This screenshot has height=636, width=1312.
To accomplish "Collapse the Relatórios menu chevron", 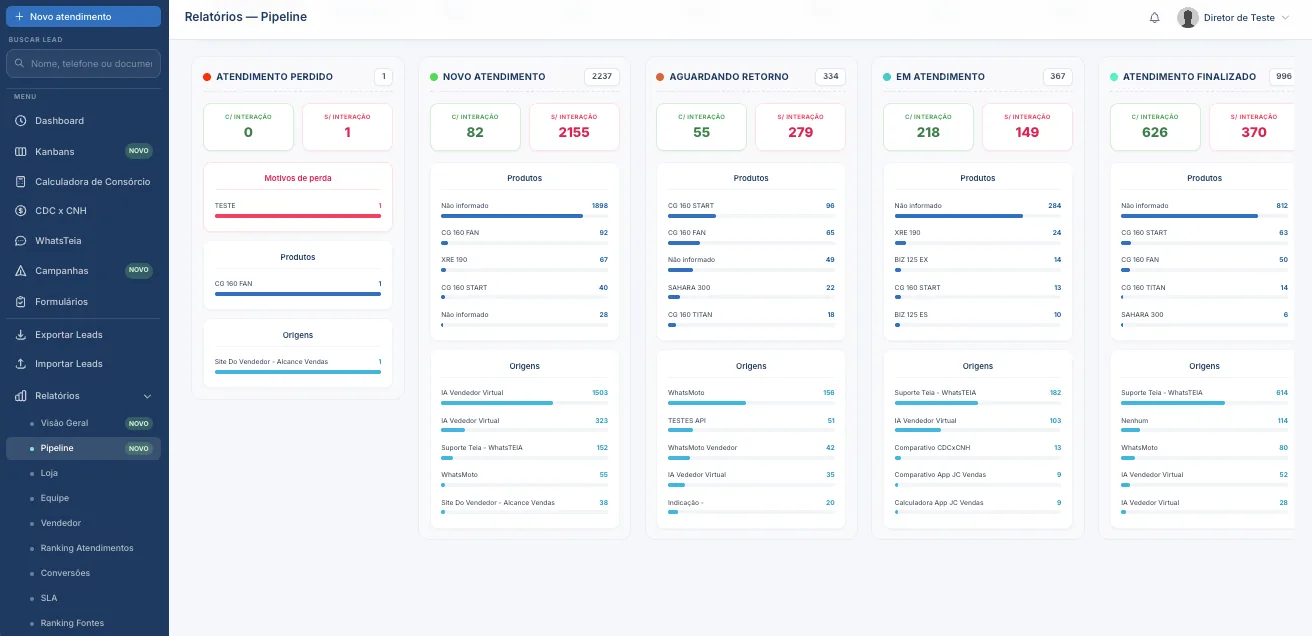I will 148,396.
